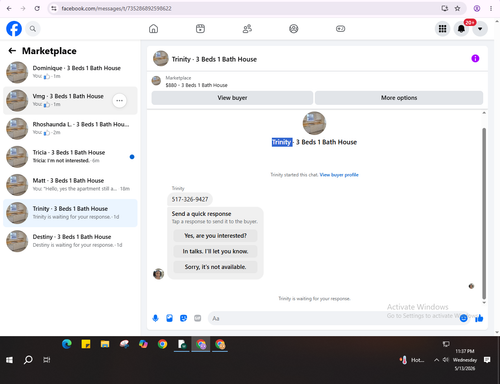
Task: Open the emoji picker in message box
Action: coord(464,318)
